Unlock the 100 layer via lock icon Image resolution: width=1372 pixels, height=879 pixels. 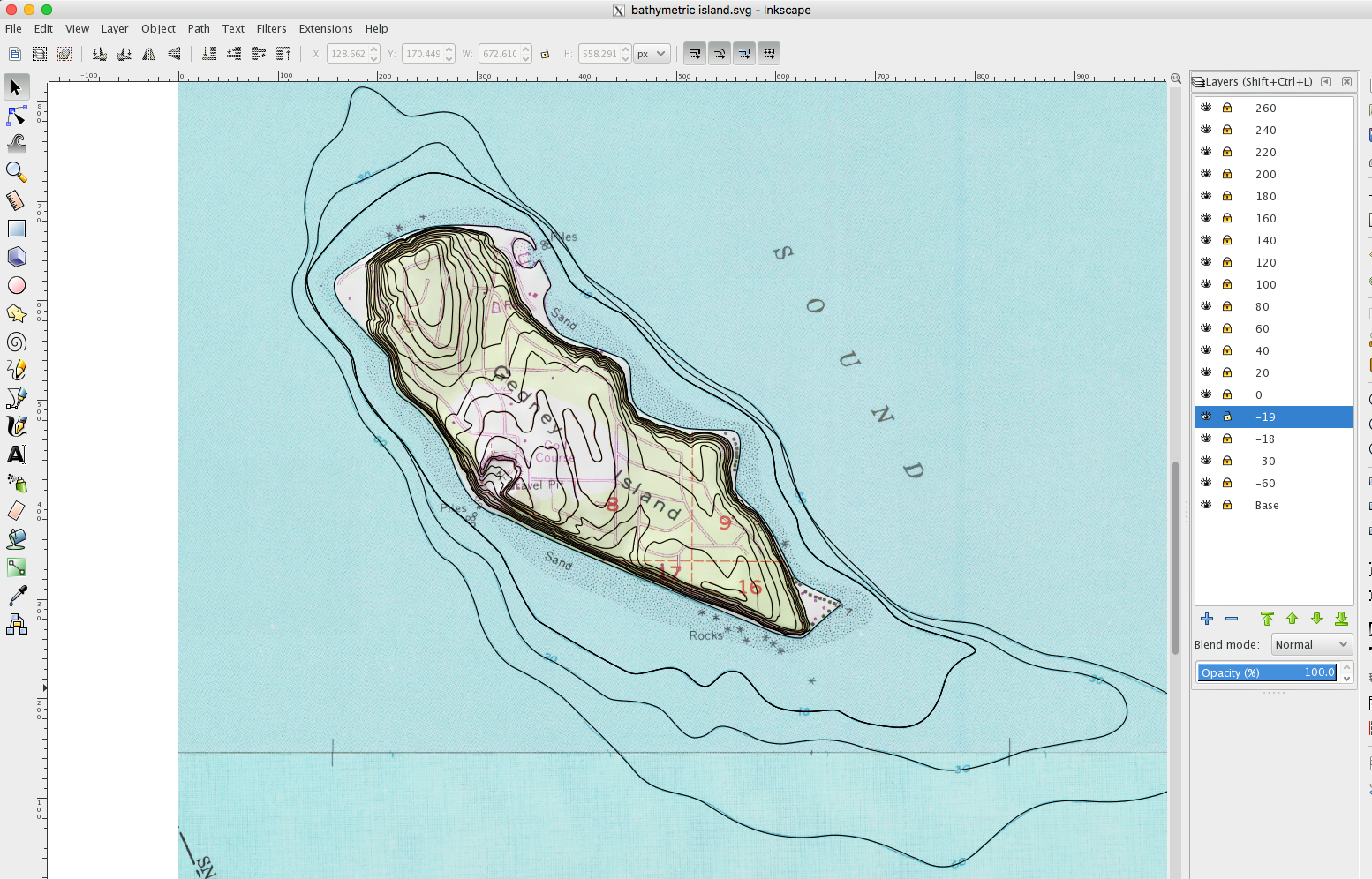point(1227,284)
